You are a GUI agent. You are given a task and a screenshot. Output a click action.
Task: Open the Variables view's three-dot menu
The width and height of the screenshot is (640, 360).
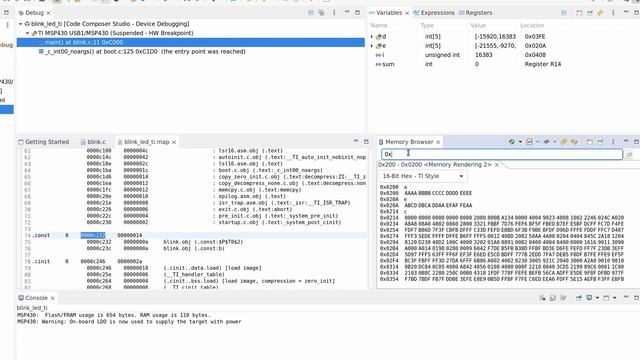(613, 13)
